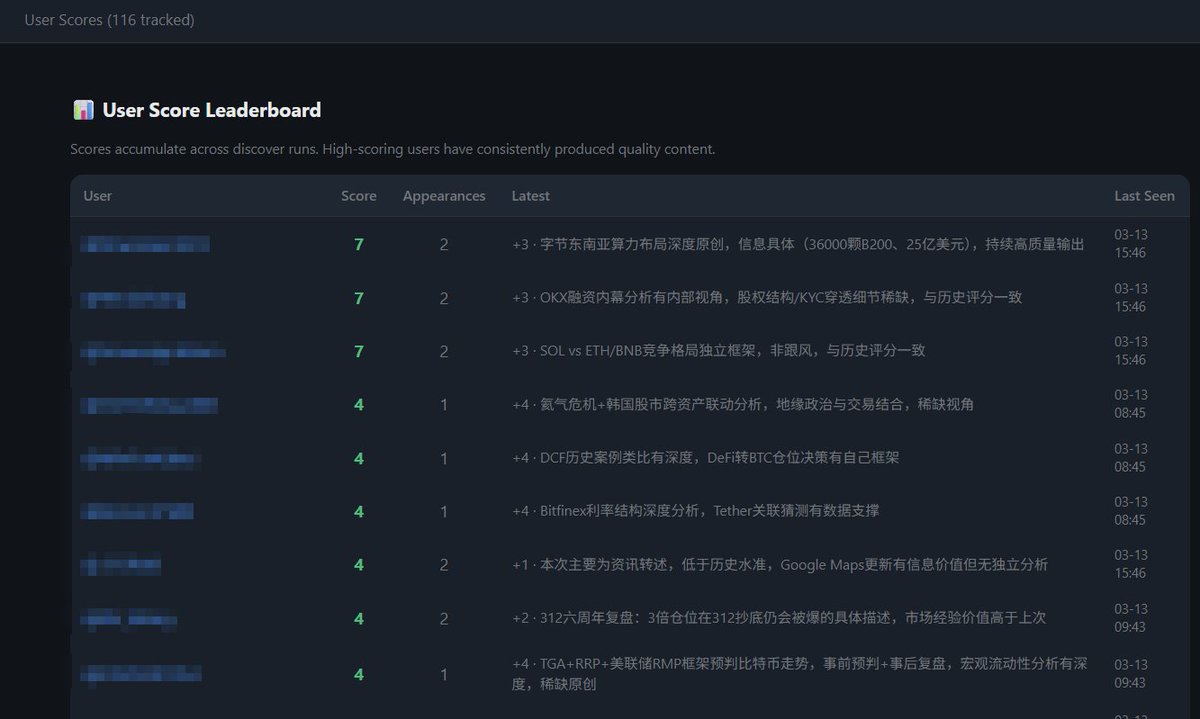This screenshot has width=1200, height=719.
Task: Click 03-13 09:43 timestamp in the TGA+RRP row
Action: pyautogui.click(x=1131, y=674)
